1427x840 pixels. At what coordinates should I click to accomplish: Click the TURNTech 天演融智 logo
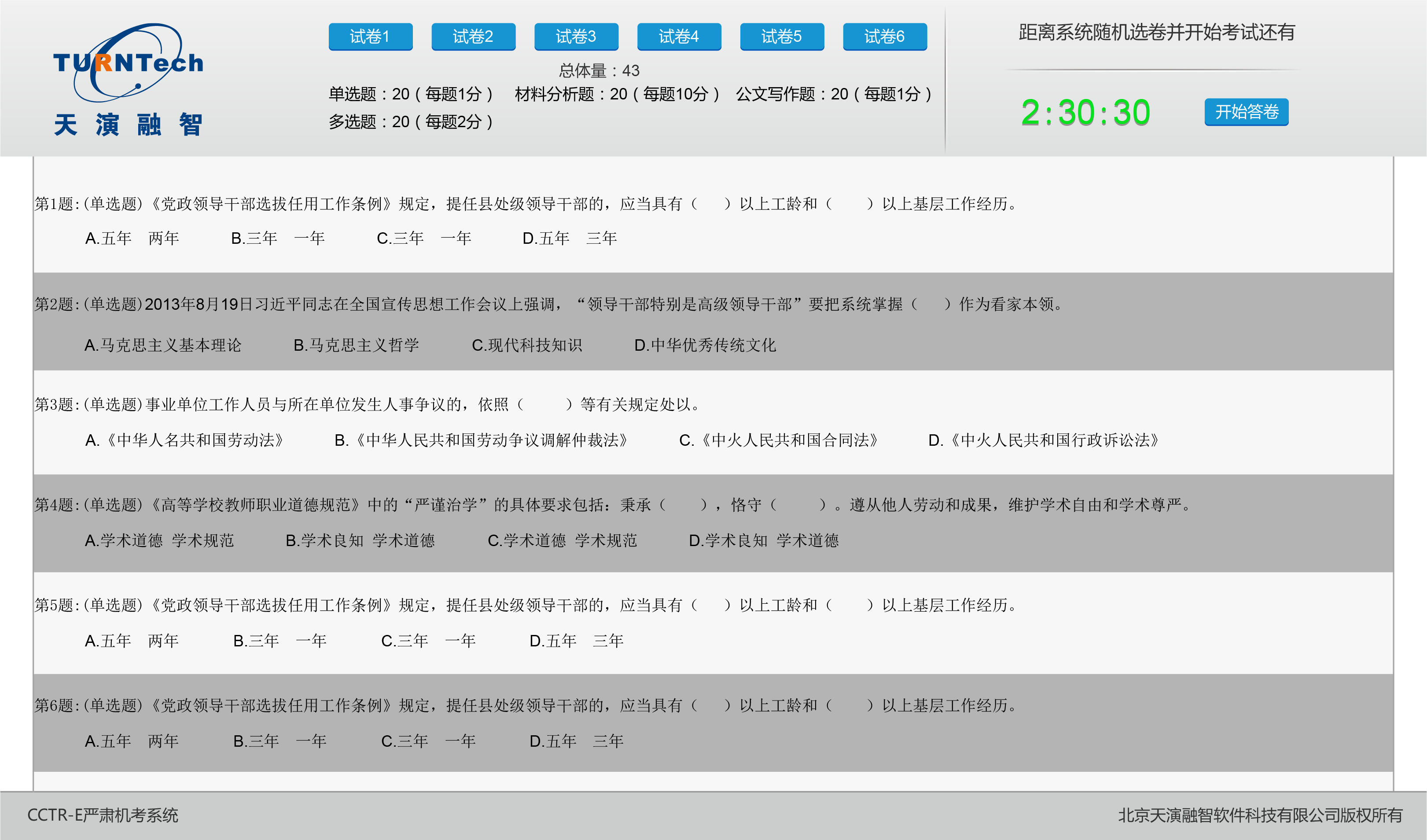(x=129, y=80)
